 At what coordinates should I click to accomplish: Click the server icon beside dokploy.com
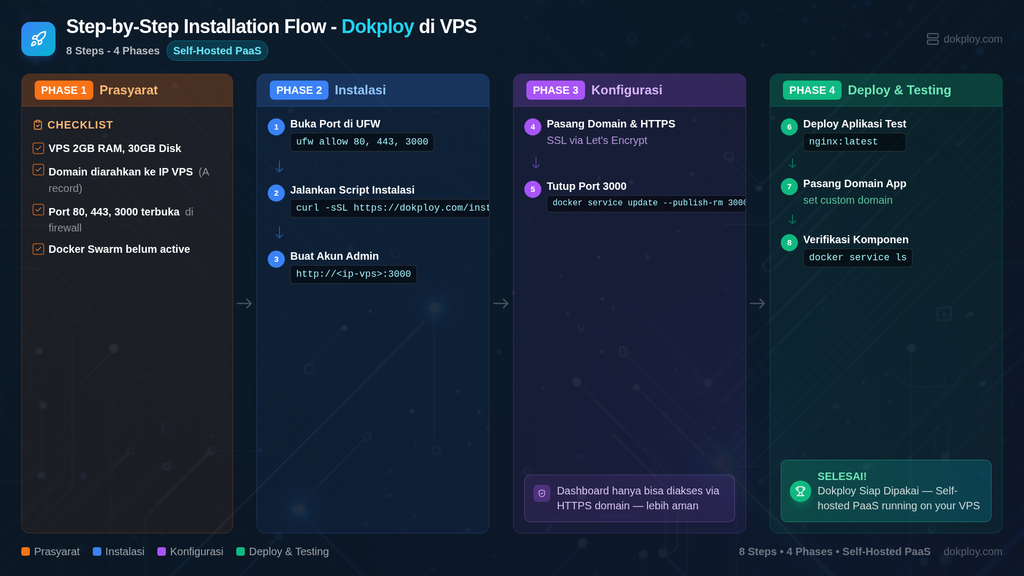pyautogui.click(x=933, y=39)
